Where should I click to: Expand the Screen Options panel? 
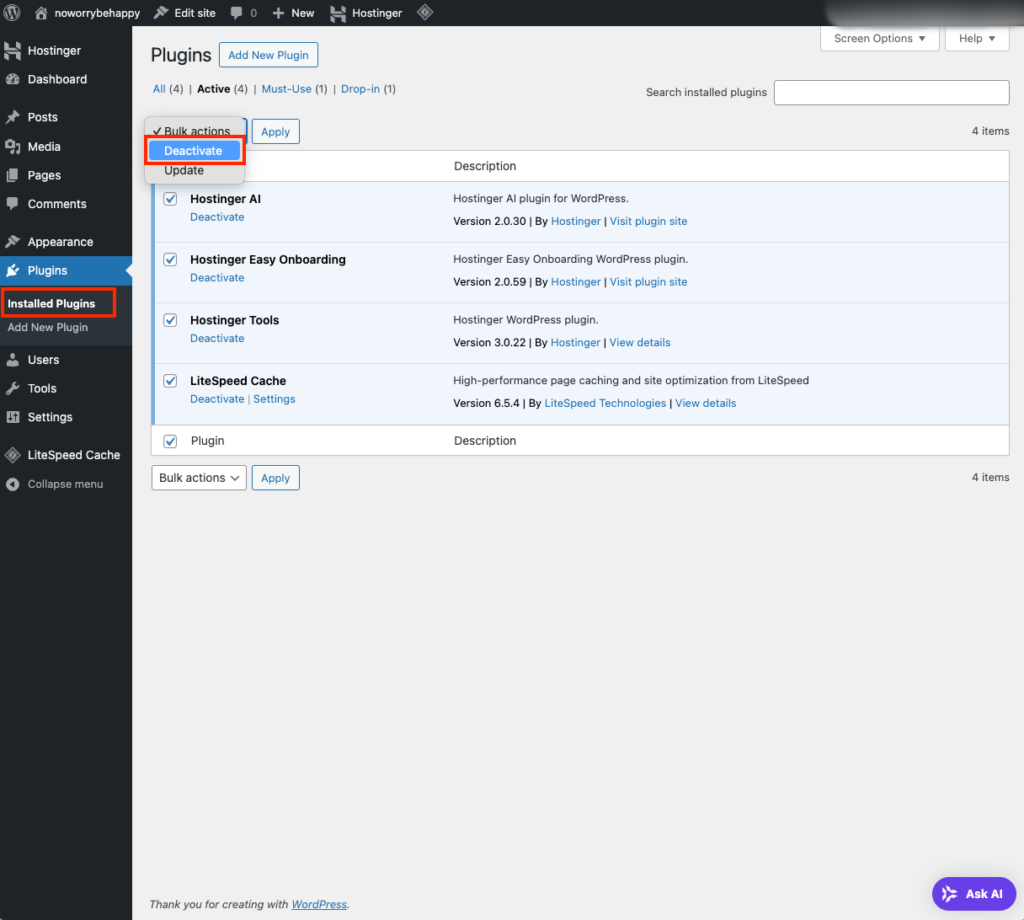point(879,39)
